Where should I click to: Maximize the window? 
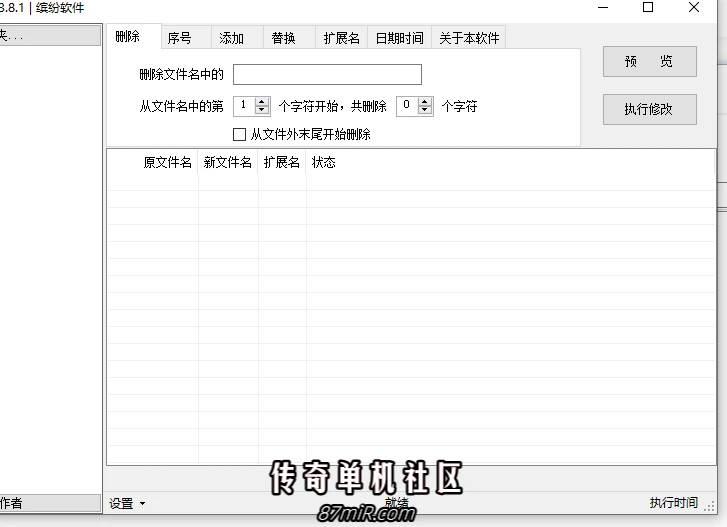(648, 7)
